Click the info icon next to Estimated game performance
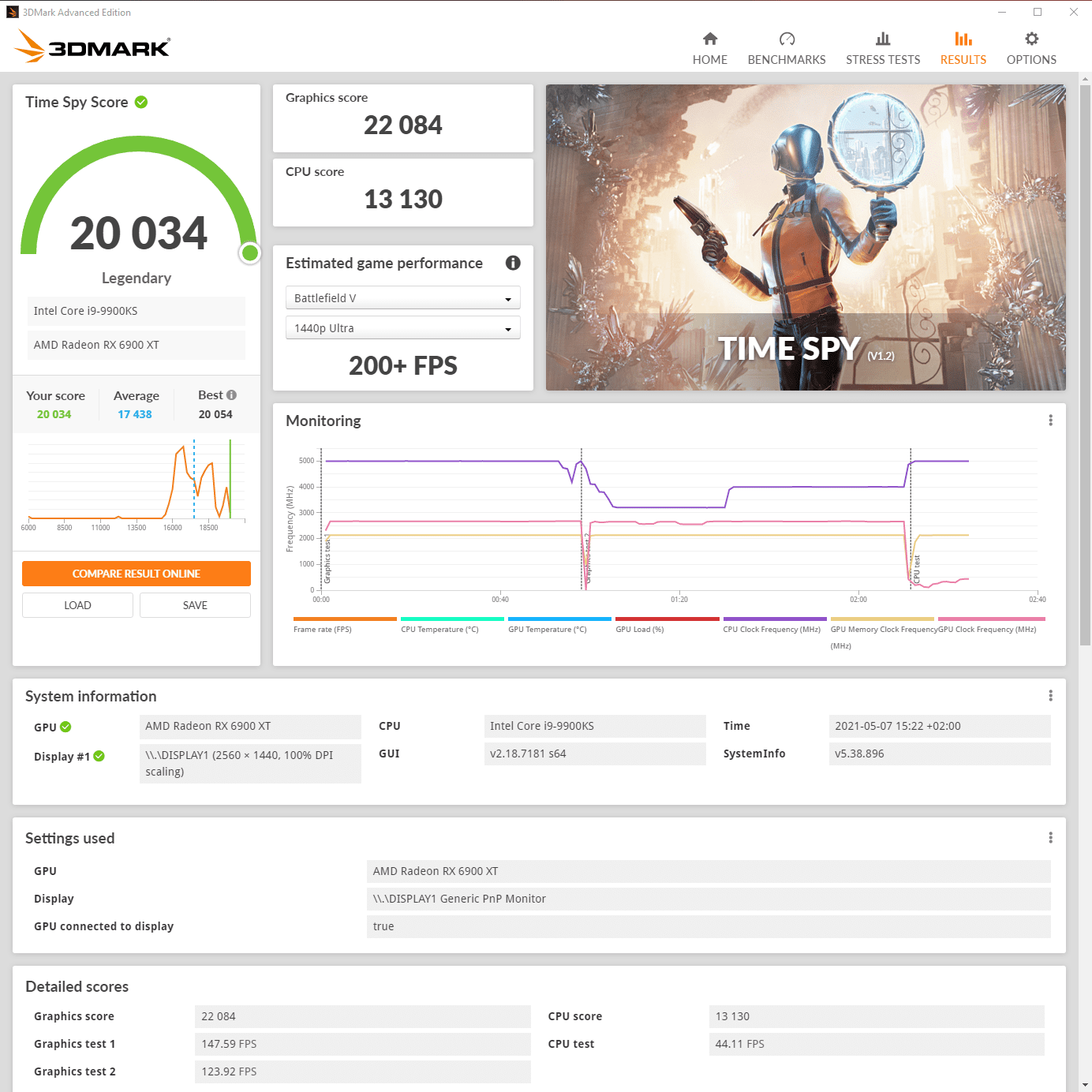This screenshot has width=1092, height=1092. (x=513, y=263)
